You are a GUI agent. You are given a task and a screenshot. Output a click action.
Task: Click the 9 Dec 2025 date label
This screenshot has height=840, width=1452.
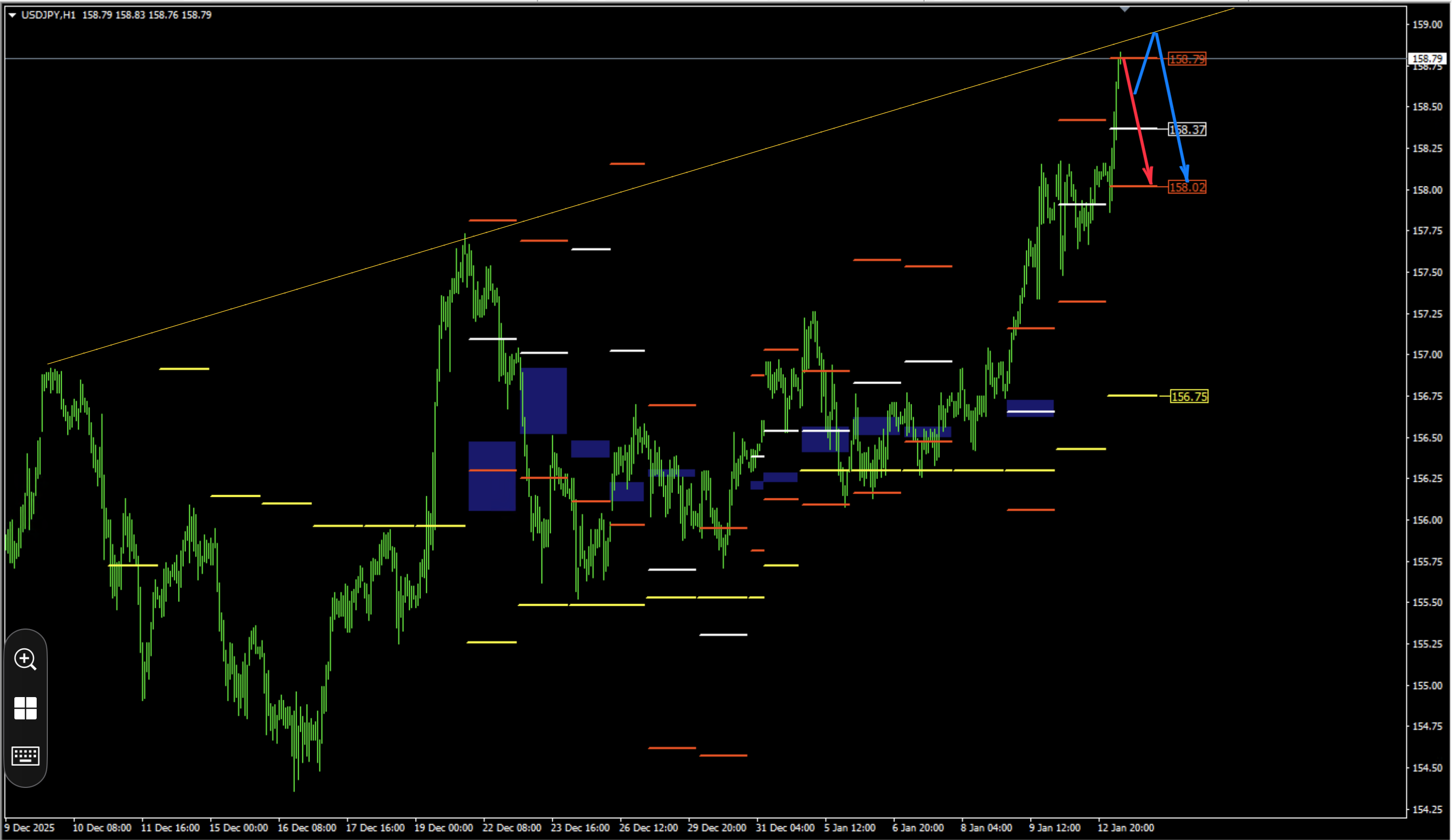click(x=29, y=828)
